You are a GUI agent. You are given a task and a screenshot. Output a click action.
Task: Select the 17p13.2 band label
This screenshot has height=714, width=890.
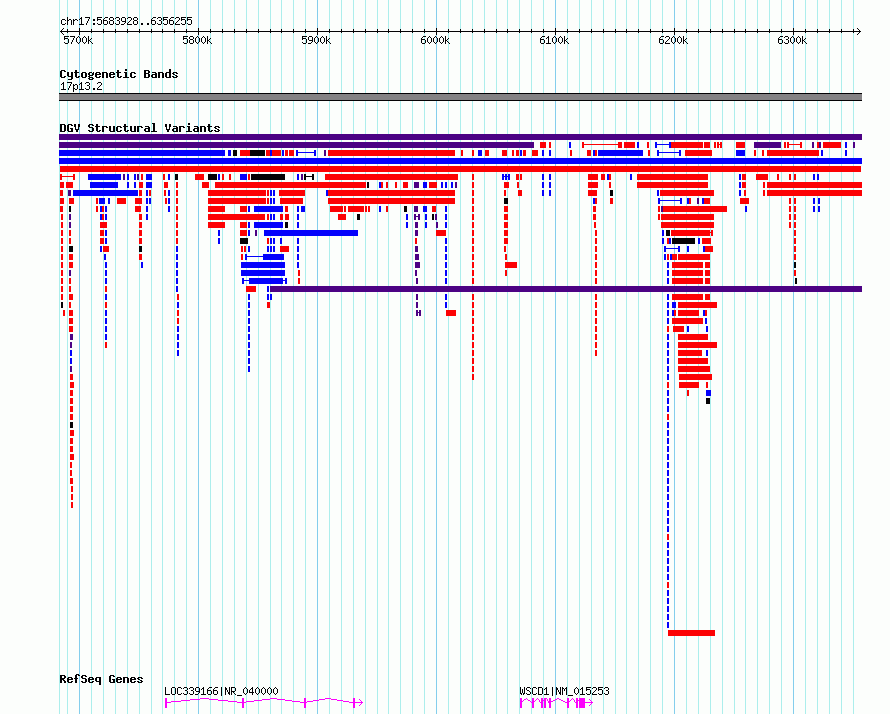click(81, 86)
